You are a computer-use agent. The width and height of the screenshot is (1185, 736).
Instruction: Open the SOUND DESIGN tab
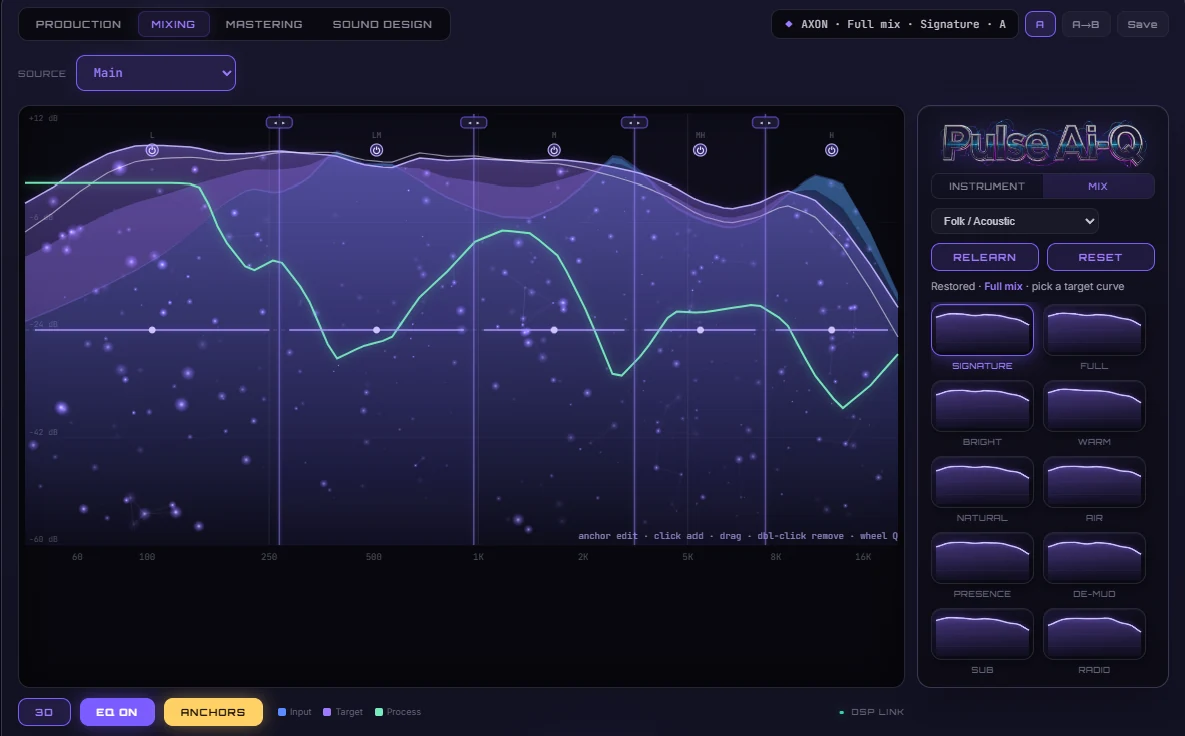(x=382, y=24)
